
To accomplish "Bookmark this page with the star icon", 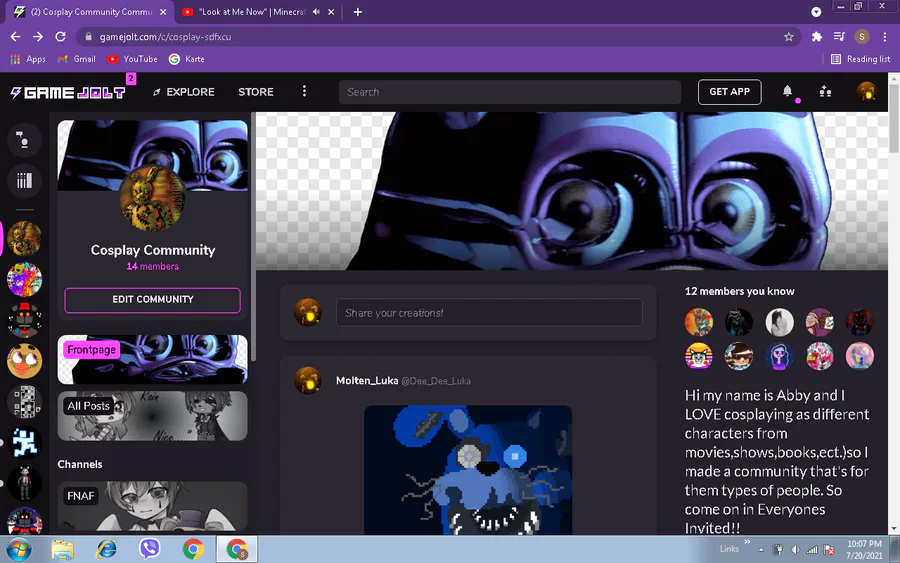I will (789, 37).
